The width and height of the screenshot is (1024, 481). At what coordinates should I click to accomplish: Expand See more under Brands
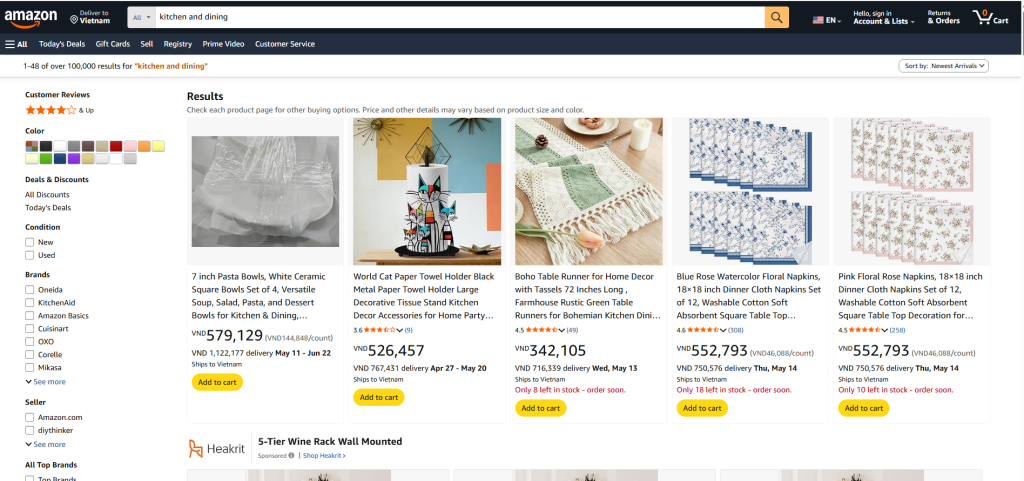click(46, 382)
